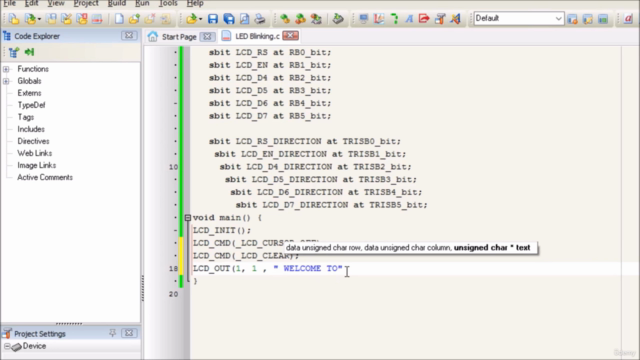Click the save layout icon right of Default
Image resolution: width=640 pixels, height=360 pixels.
(572, 19)
